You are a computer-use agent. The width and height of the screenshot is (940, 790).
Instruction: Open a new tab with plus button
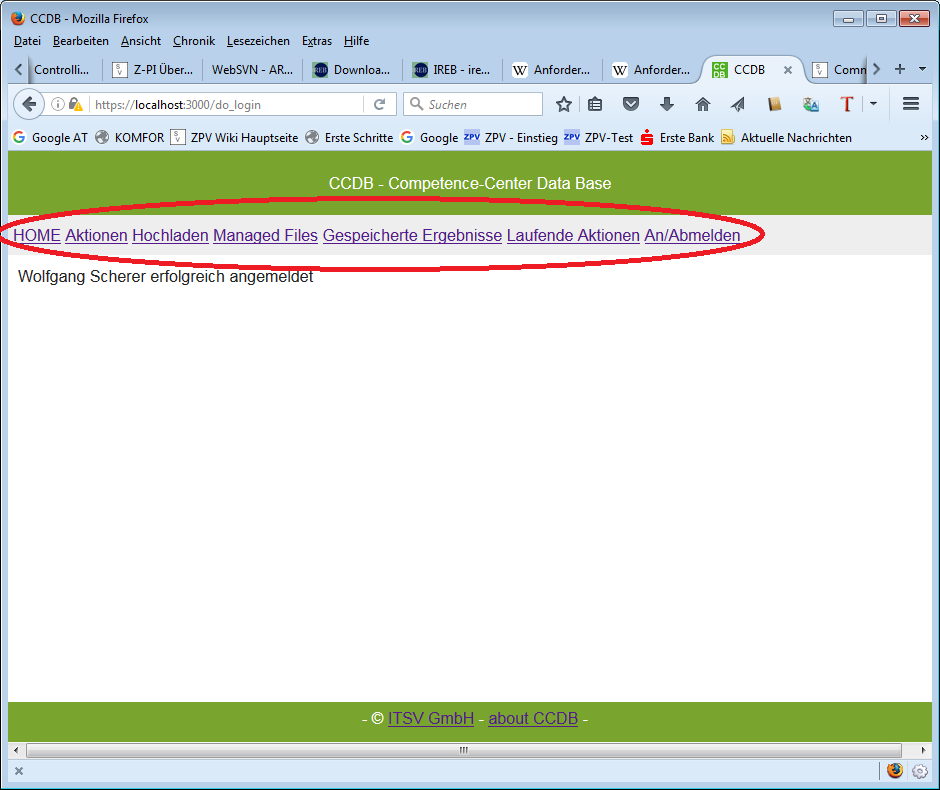coord(899,69)
